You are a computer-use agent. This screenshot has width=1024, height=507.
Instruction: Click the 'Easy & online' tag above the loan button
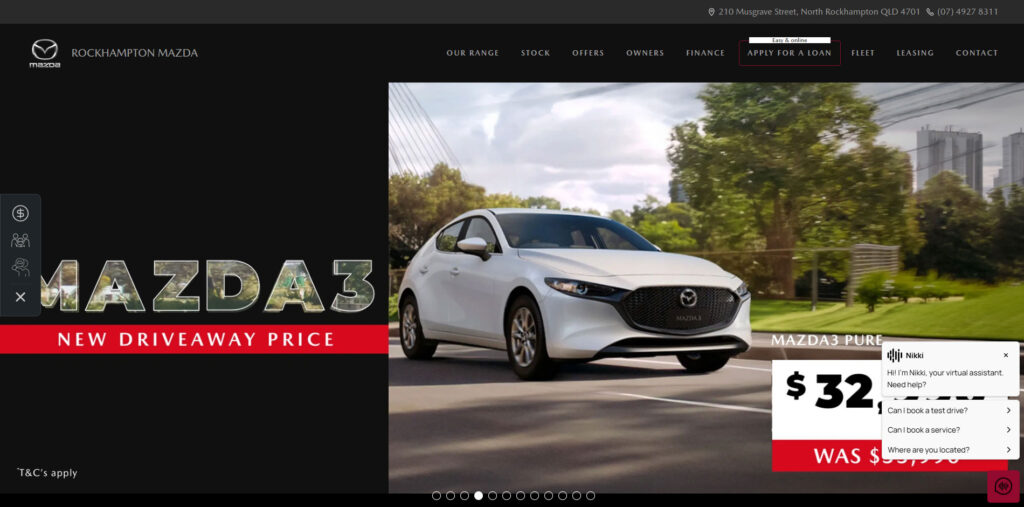coord(790,41)
